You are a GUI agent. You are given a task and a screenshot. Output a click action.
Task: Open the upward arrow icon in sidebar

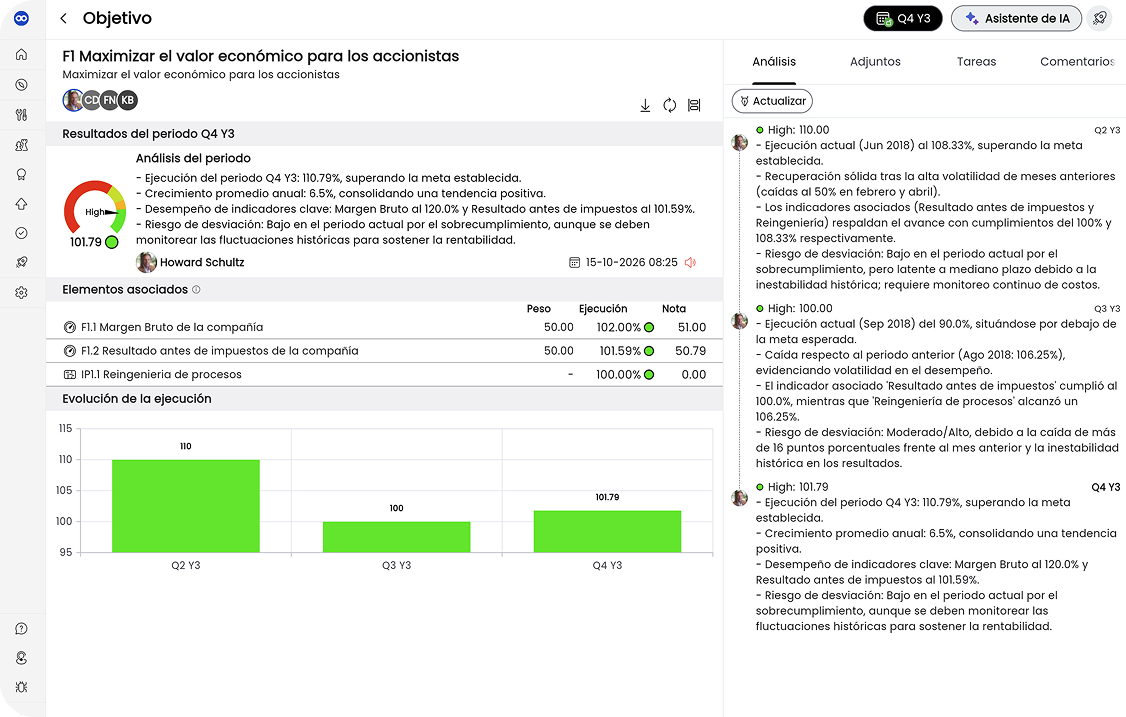point(22,204)
